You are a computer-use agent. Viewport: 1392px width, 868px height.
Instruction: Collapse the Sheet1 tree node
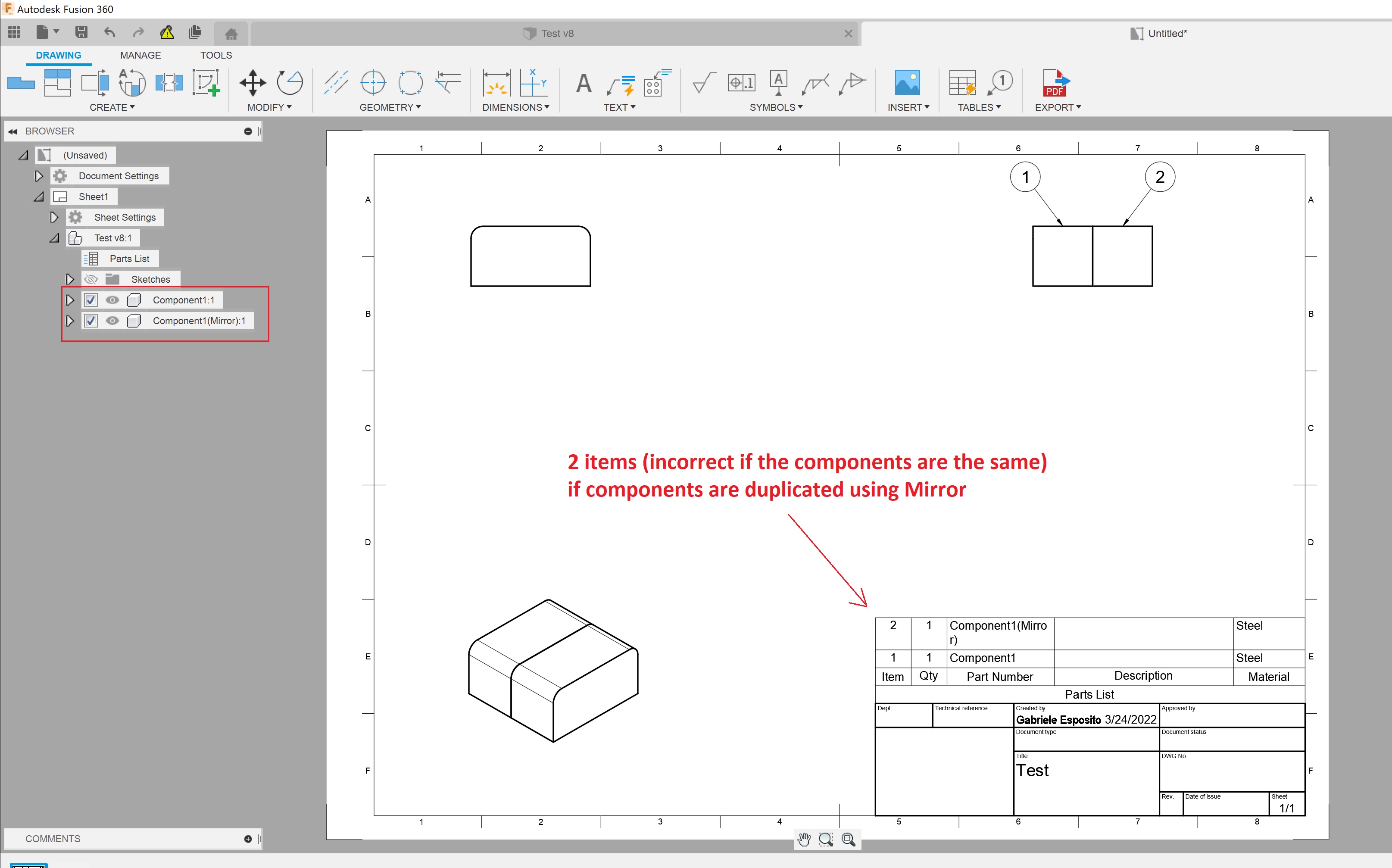(38, 197)
